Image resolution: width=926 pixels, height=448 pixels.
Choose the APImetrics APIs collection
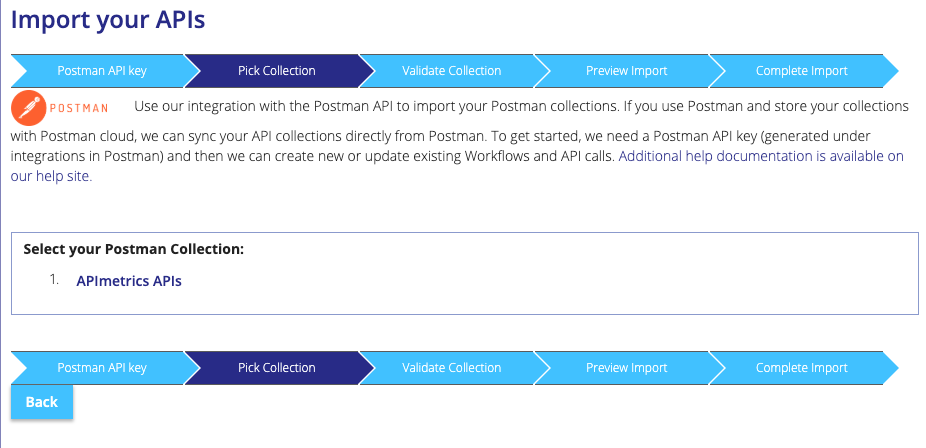129,281
